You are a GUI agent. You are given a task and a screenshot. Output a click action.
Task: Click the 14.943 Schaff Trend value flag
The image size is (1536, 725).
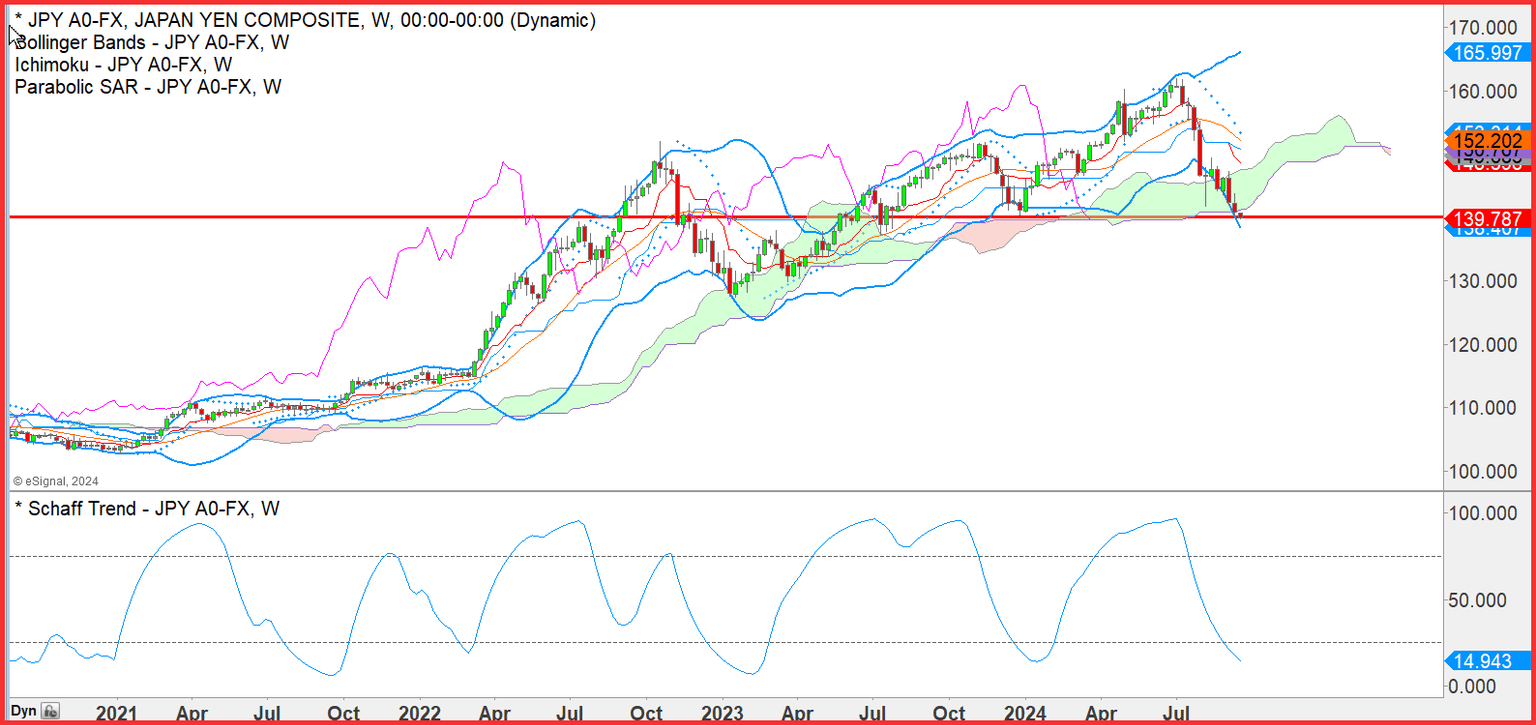point(1489,661)
